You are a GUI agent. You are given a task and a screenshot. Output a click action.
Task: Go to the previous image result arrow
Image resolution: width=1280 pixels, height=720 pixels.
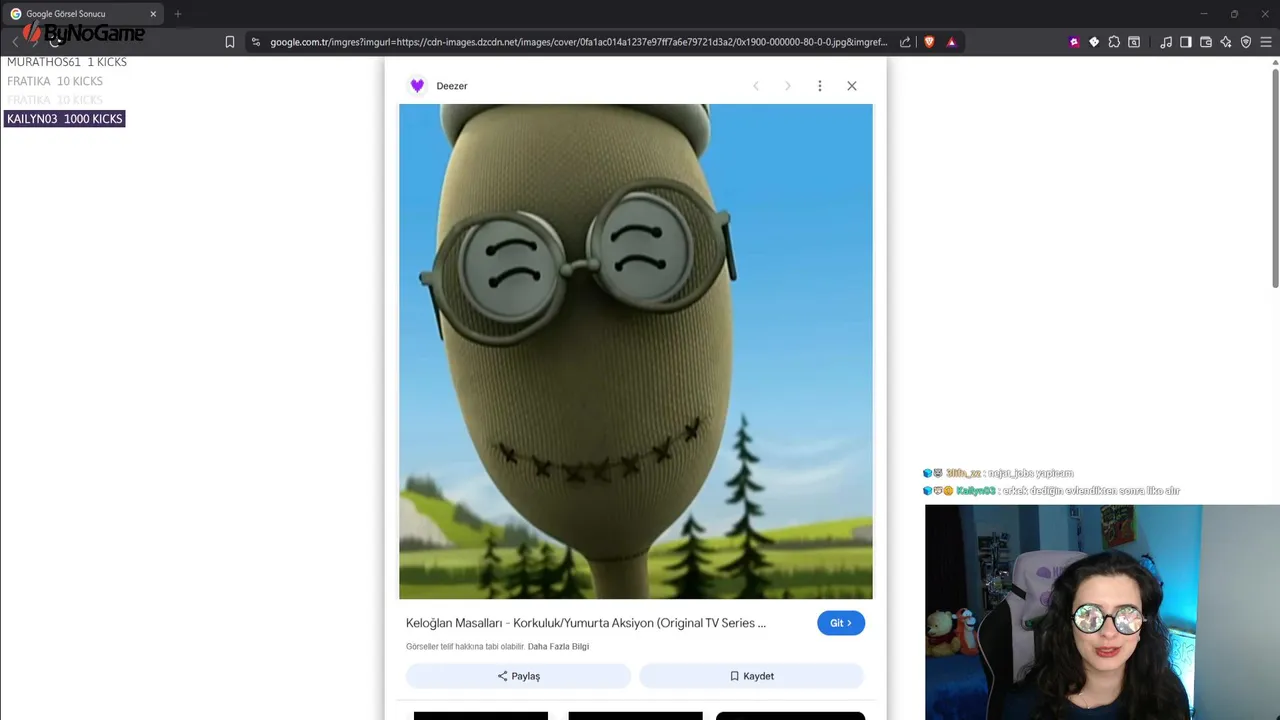[x=756, y=86]
